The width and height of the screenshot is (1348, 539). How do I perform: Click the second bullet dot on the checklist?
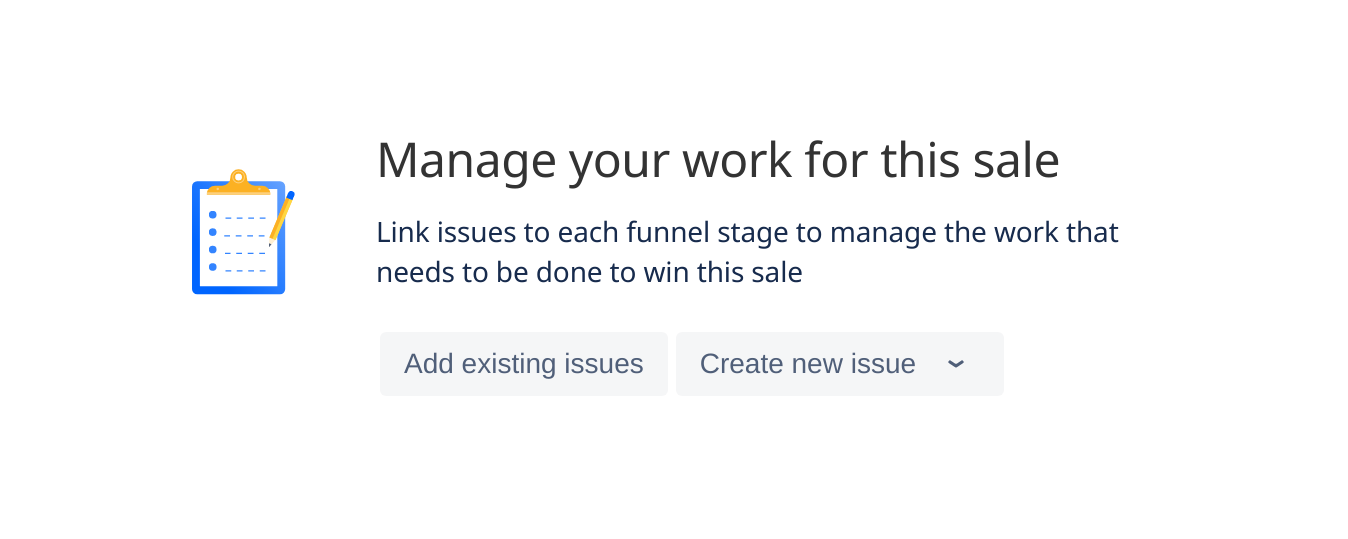212,232
